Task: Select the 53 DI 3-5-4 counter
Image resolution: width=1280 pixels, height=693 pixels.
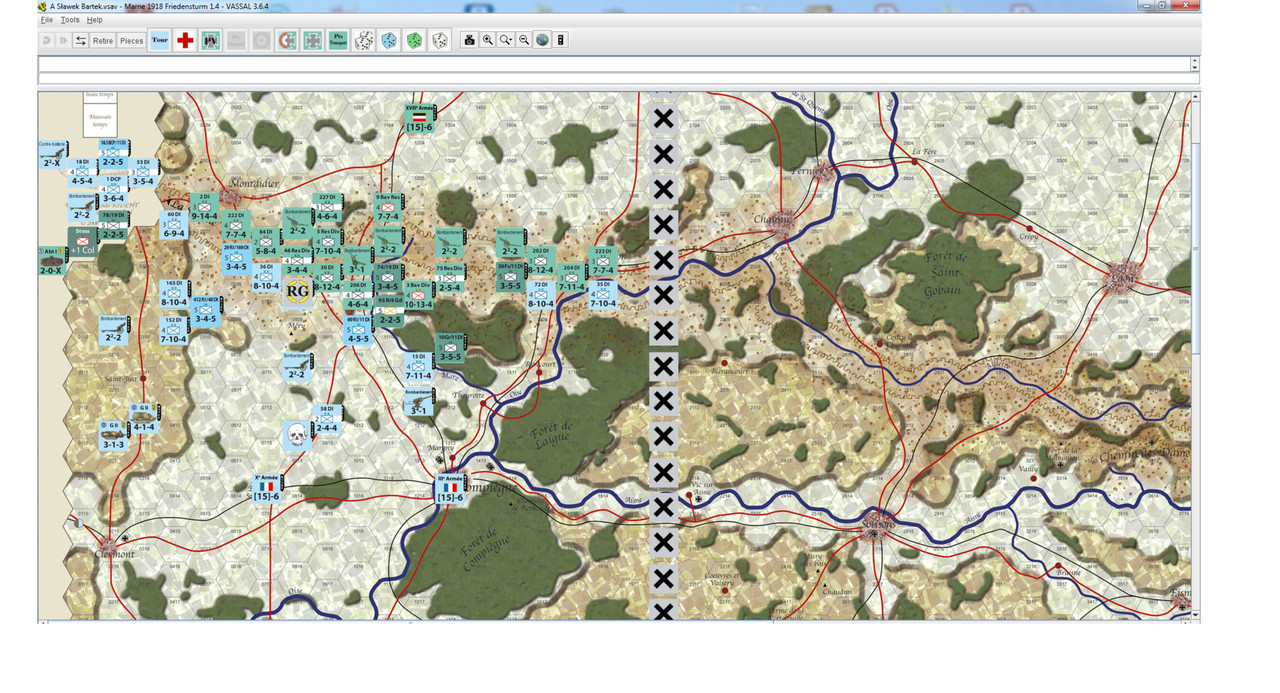Action: 143,173
